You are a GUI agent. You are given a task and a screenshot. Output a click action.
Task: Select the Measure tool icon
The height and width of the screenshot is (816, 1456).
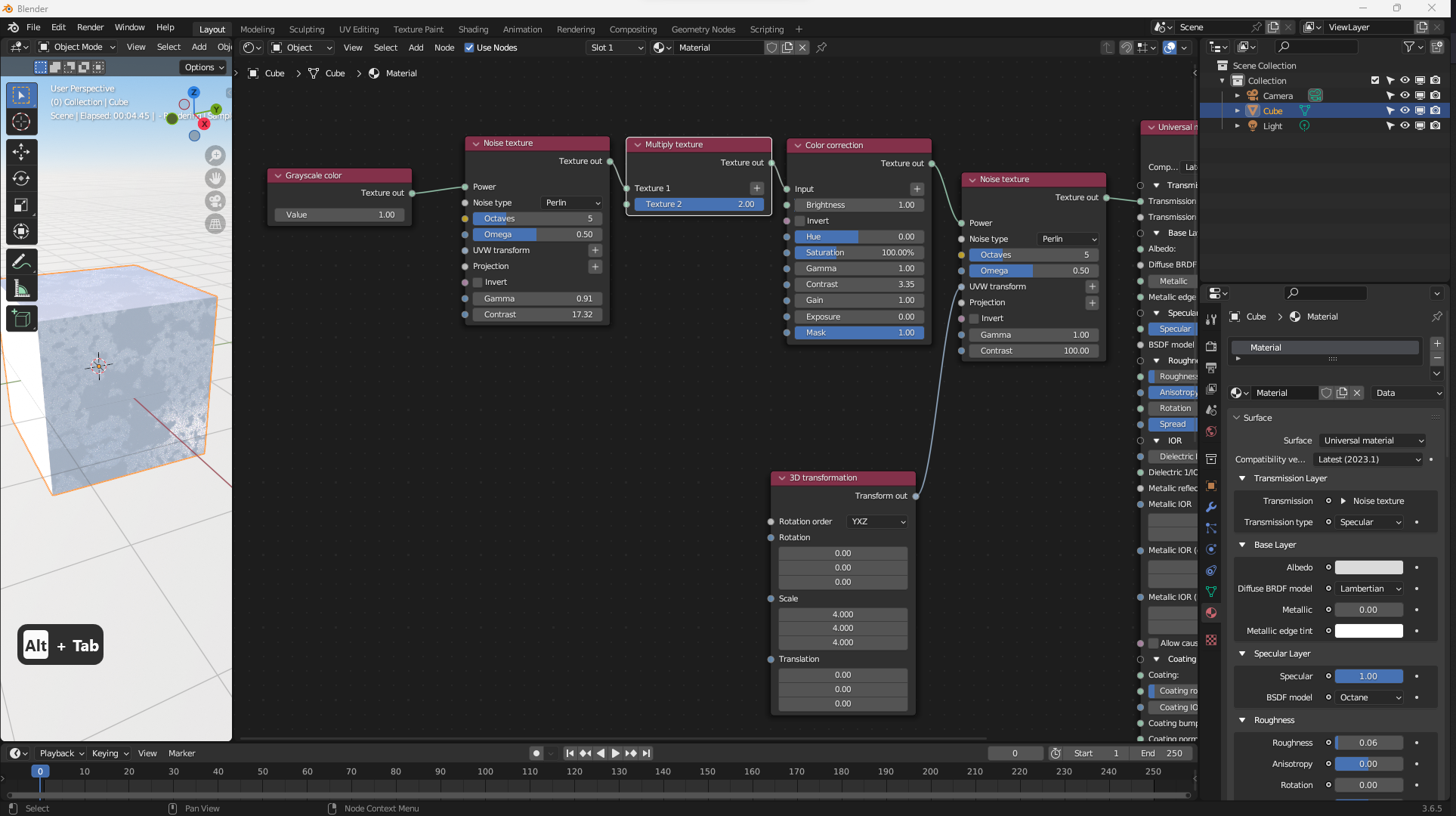point(21,289)
